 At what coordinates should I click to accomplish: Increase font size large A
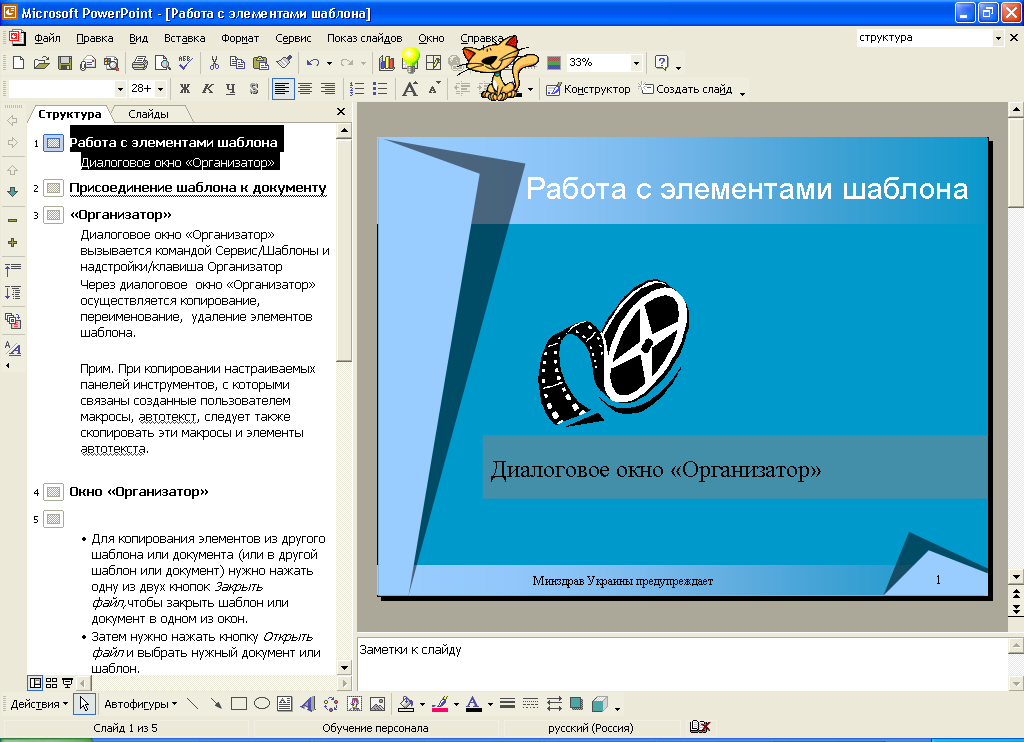(410, 89)
